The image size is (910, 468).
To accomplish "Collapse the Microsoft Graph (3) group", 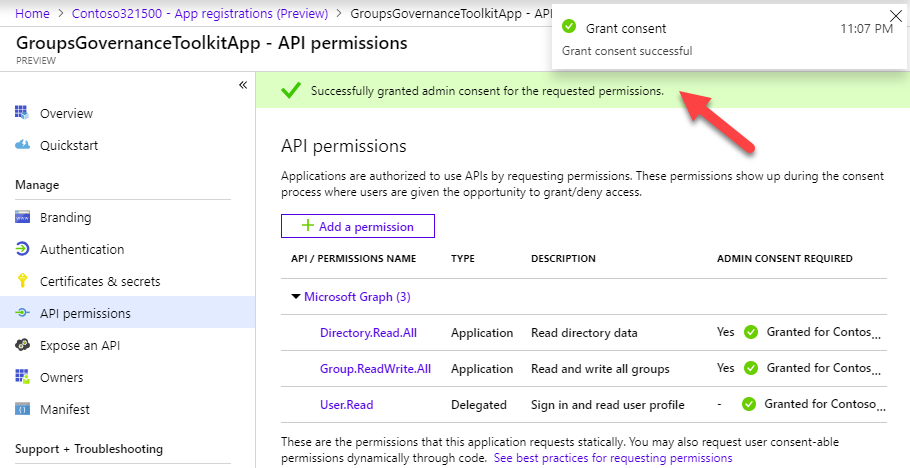I will pos(296,297).
